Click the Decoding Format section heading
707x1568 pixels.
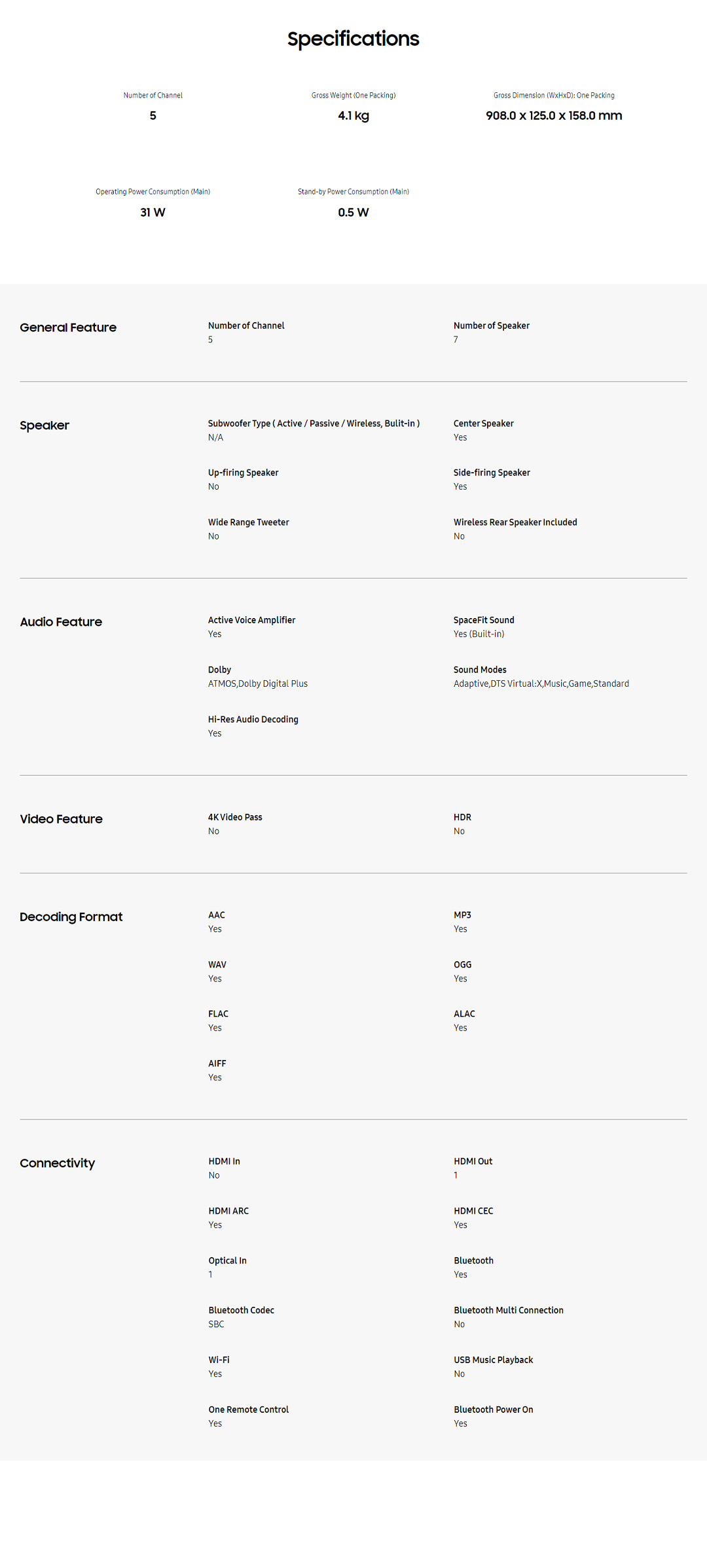tap(71, 917)
